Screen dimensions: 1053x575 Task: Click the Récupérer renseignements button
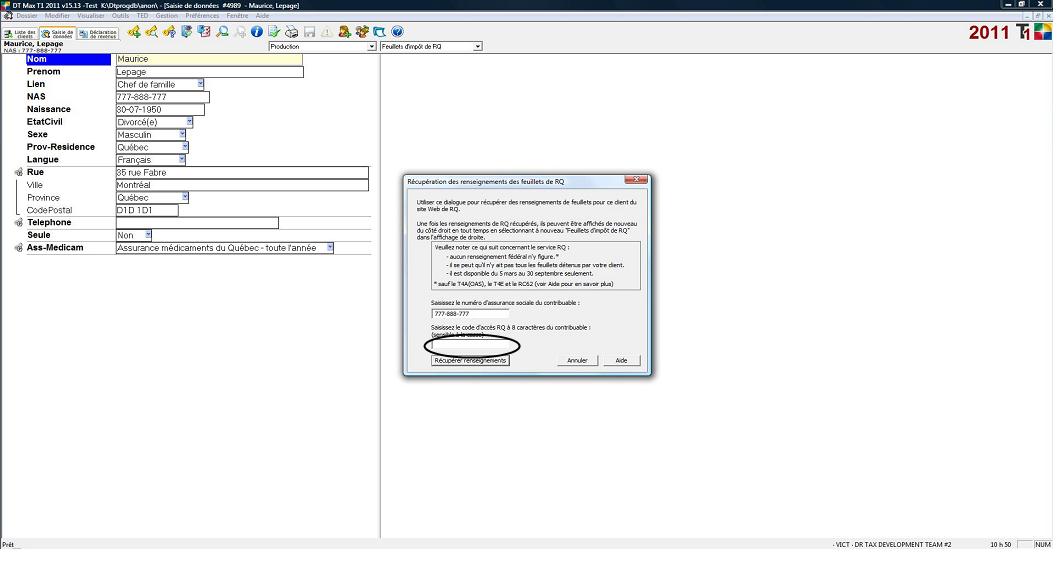point(470,361)
